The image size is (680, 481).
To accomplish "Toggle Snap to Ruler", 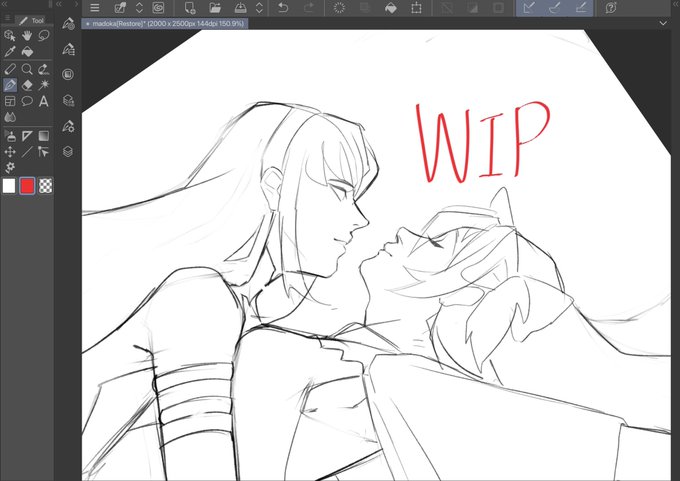I will 529,8.
